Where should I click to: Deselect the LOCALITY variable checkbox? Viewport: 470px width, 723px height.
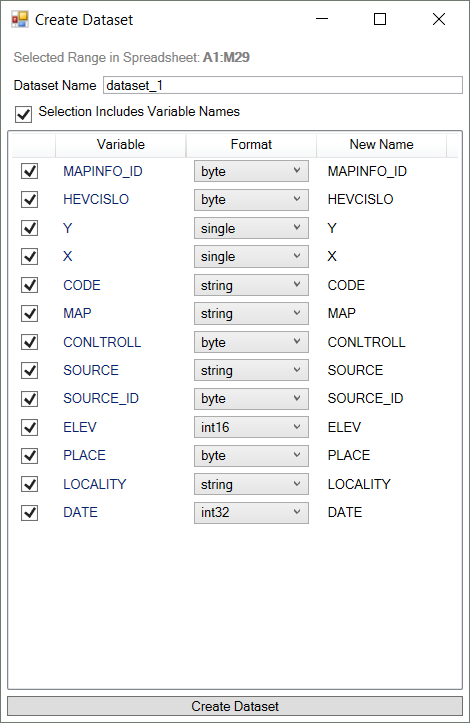(30, 484)
